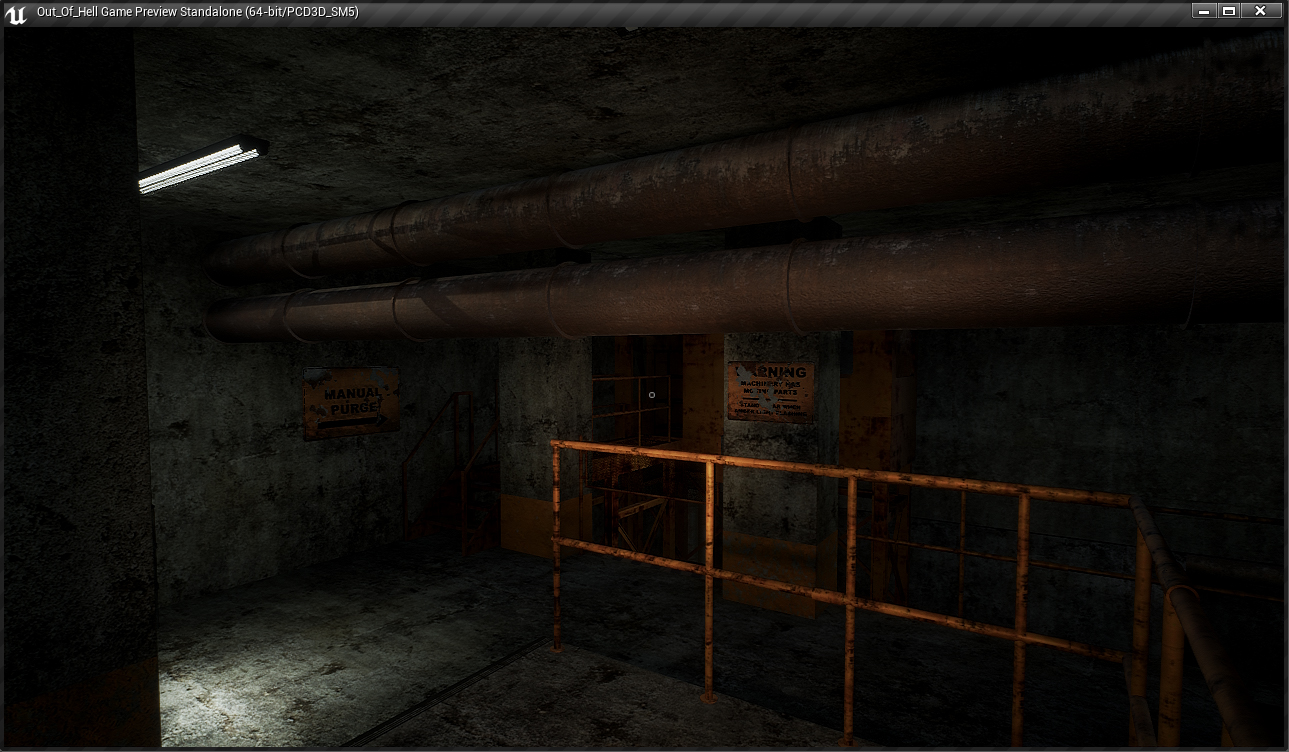Minimize the game preview window
This screenshot has height=752, width=1289.
coord(1203,11)
